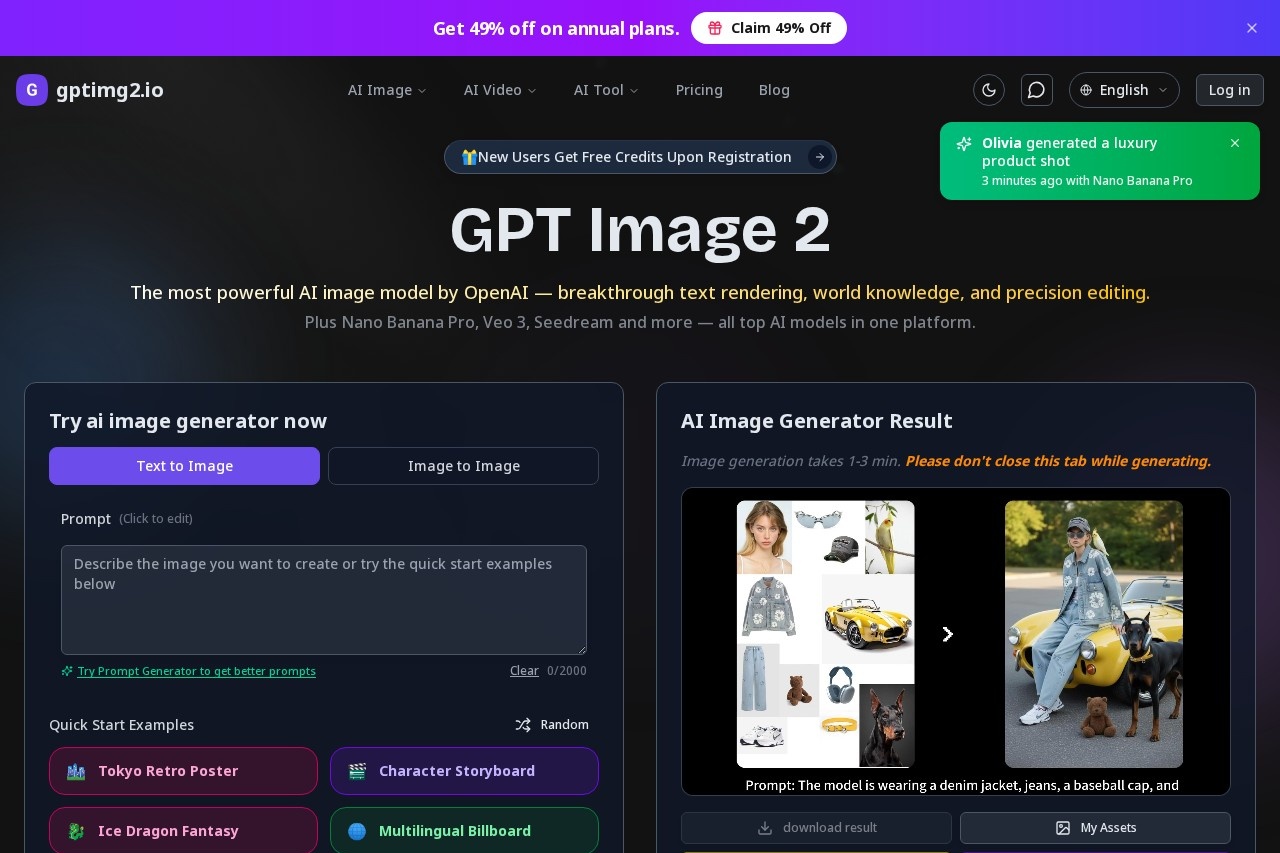Advance the result carousel using the right arrow
Screen dimensions: 1280x853
(x=947, y=634)
